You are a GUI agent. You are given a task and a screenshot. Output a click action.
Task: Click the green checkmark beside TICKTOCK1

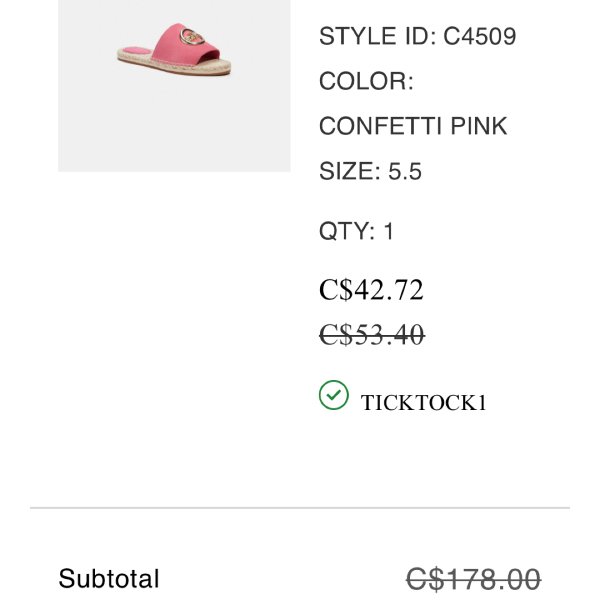click(x=334, y=396)
